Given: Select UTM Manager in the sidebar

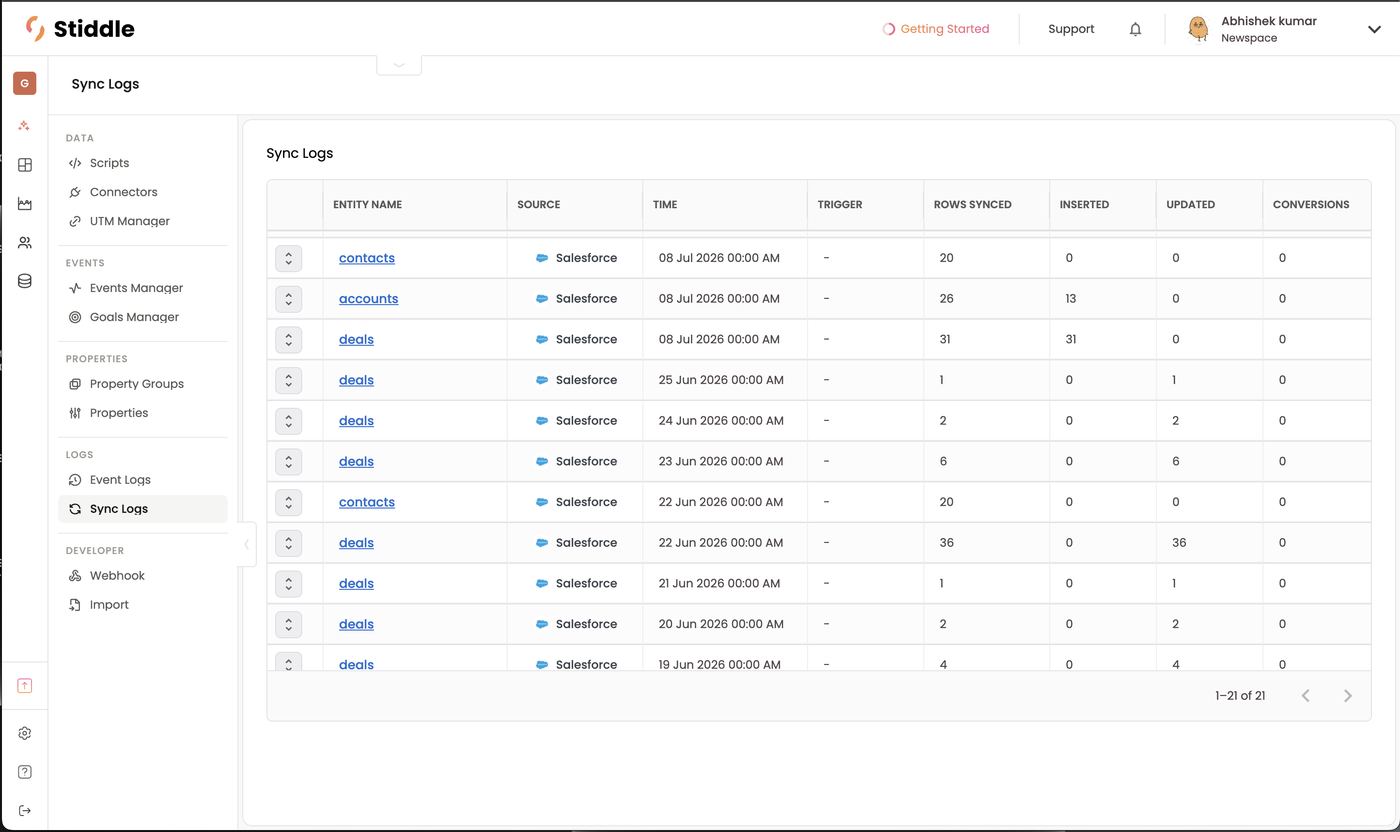Looking at the screenshot, I should pos(143,221).
